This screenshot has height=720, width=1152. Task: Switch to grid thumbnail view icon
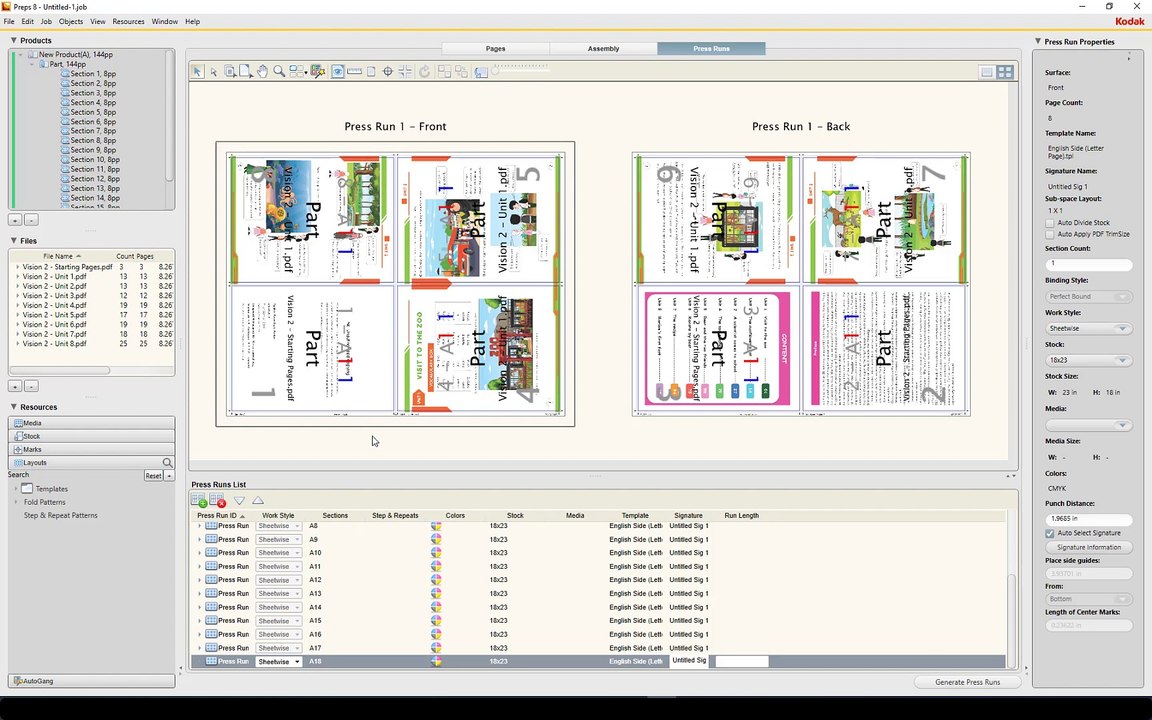[x=1004, y=71]
